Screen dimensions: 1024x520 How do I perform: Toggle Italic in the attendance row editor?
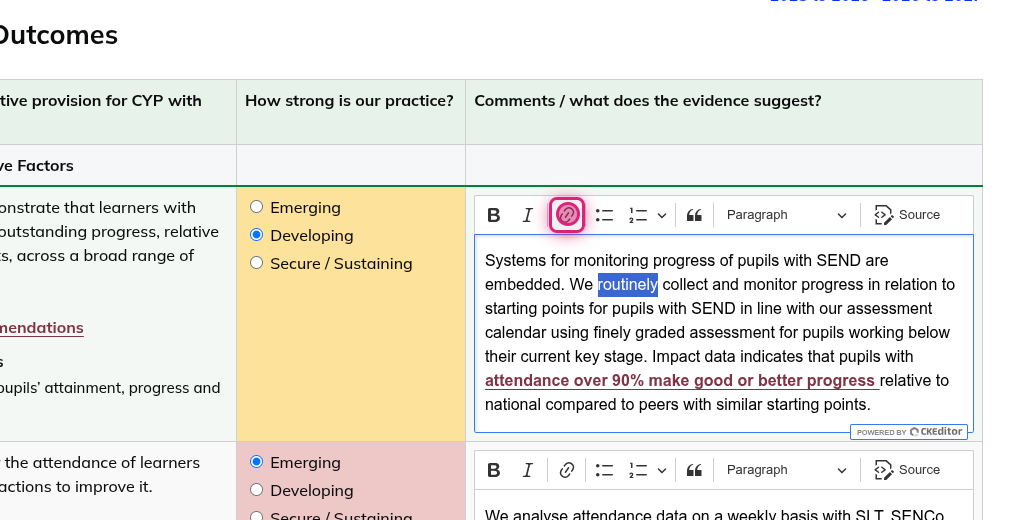(528, 470)
